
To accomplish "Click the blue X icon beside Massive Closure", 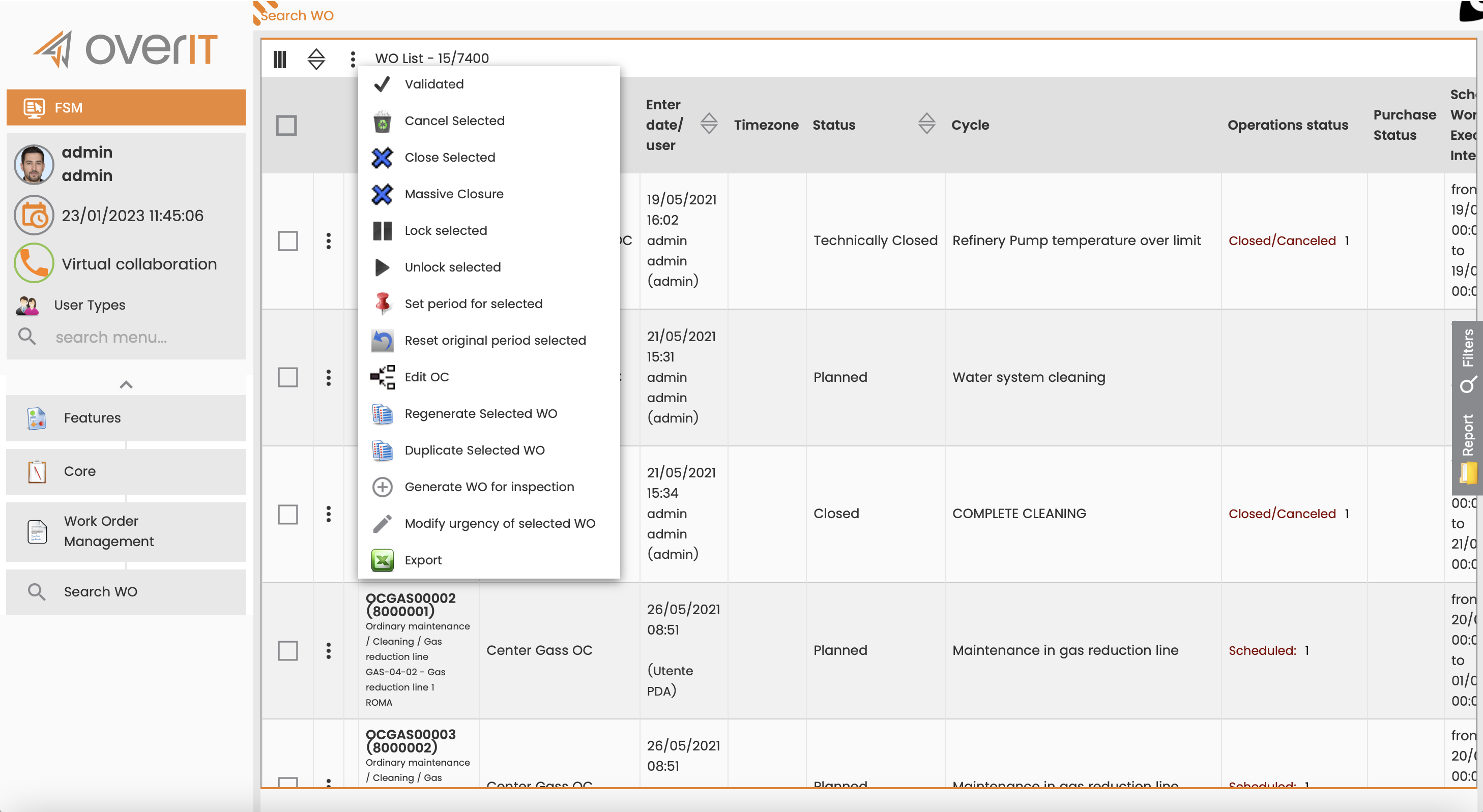I will tap(382, 195).
